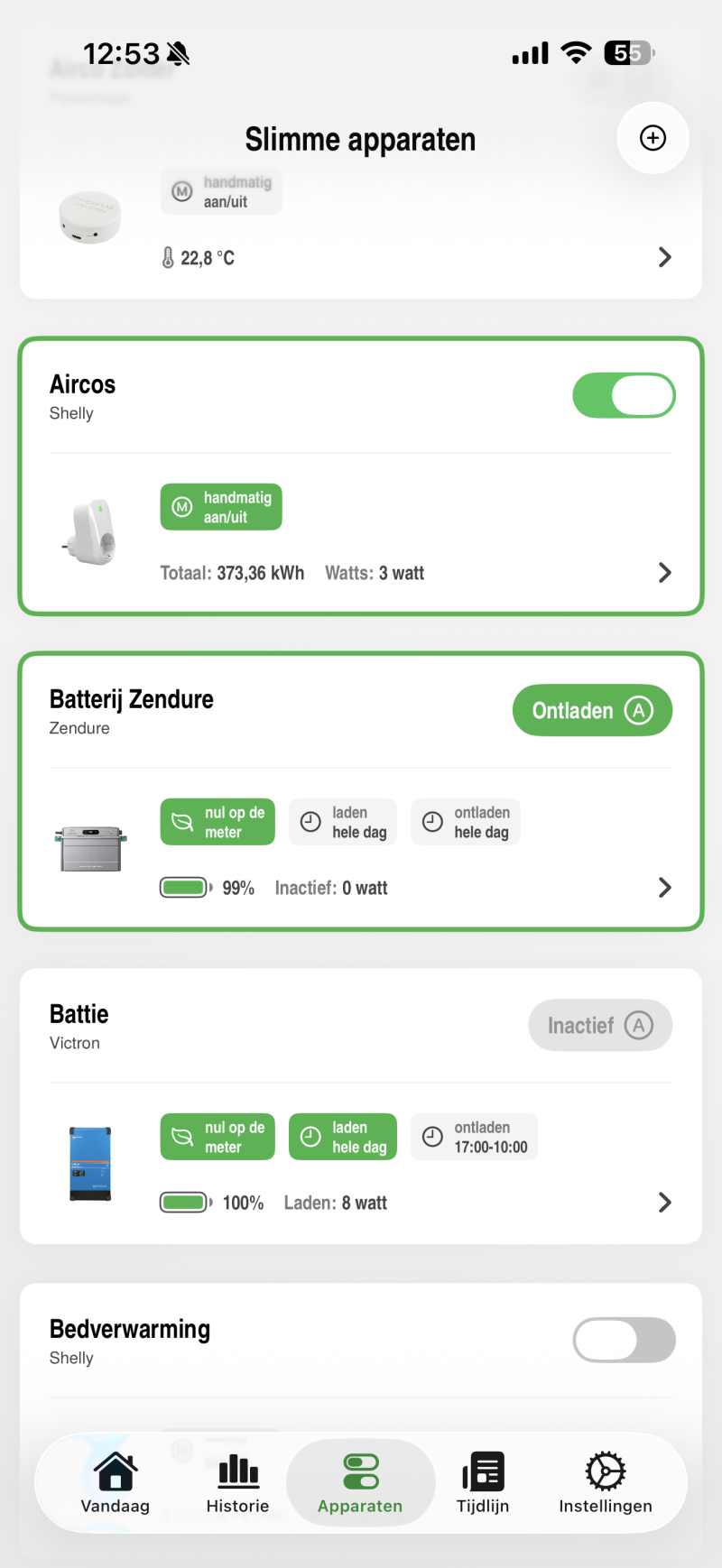Open the Vandaag home icon
The height and width of the screenshot is (1568, 722).
[116, 1471]
